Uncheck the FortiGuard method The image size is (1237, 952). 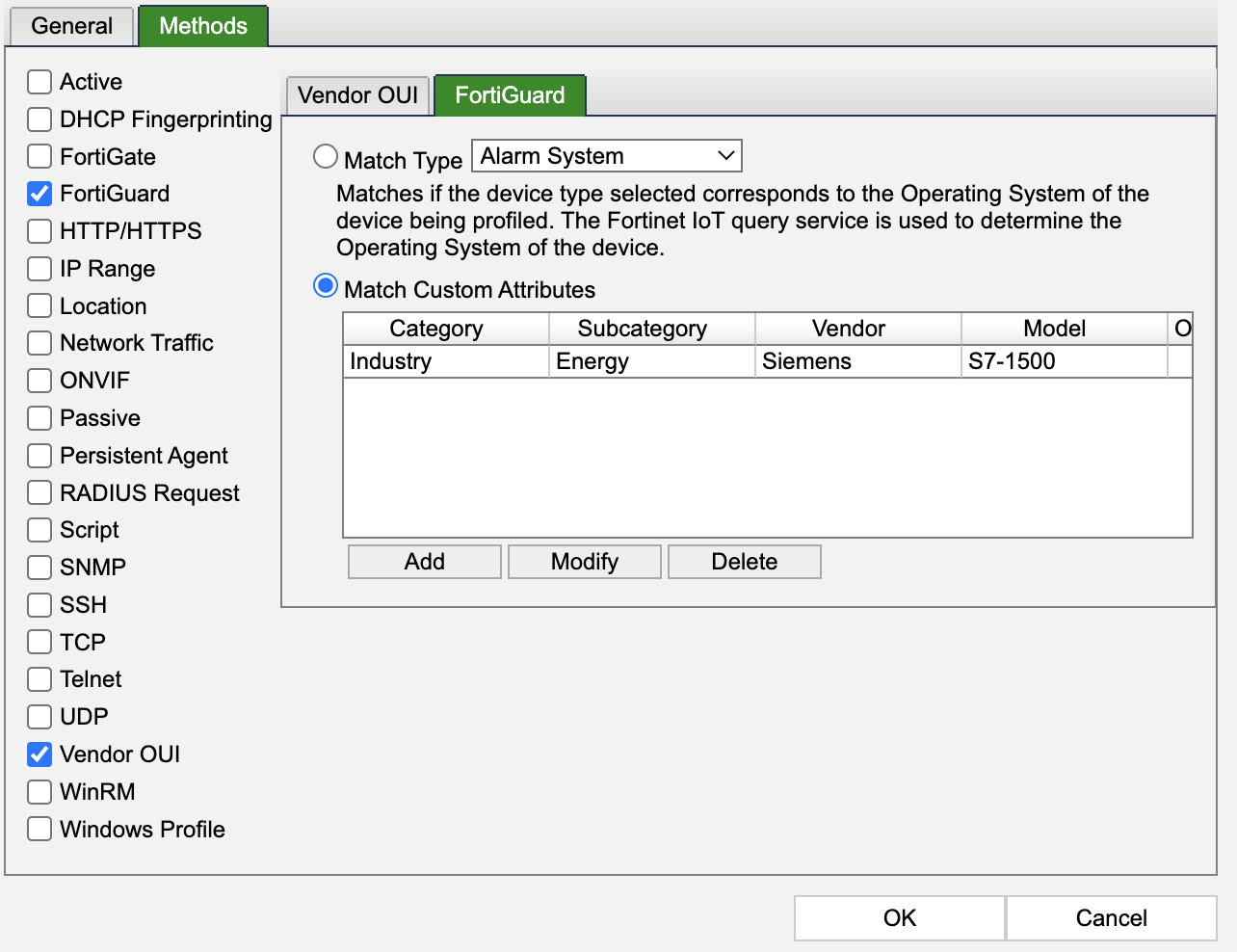point(39,194)
